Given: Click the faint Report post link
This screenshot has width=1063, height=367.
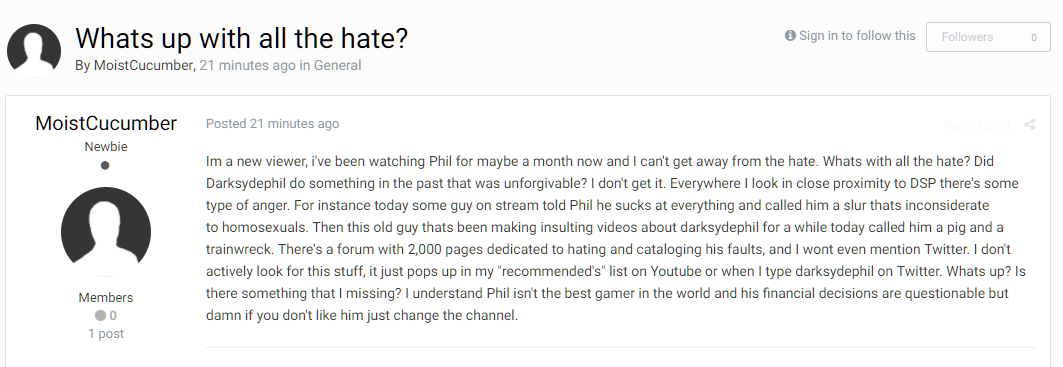Looking at the screenshot, I should [977, 124].
